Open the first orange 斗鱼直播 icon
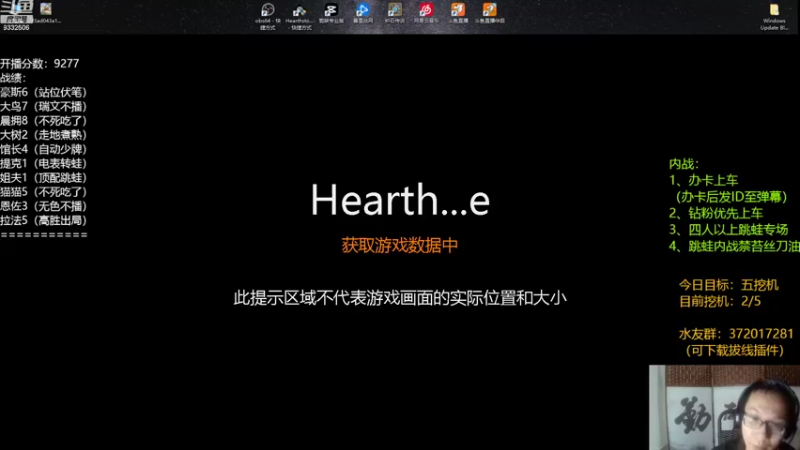Screen dimensions: 800x450 tap(458, 13)
